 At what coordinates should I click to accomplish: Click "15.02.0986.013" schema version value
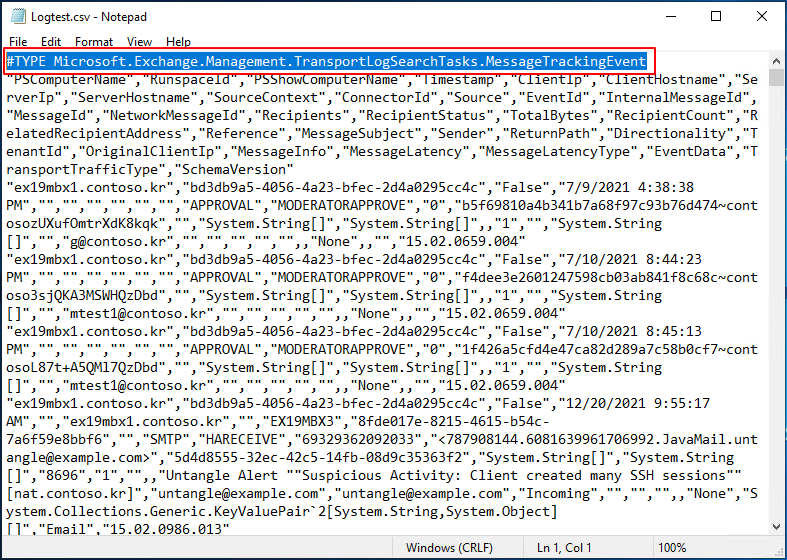(165, 529)
